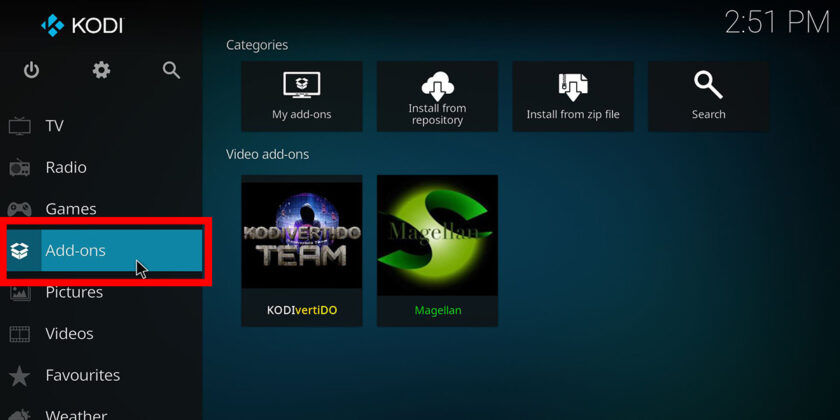
Task: Click the TV screen icon
Action: click(x=20, y=126)
